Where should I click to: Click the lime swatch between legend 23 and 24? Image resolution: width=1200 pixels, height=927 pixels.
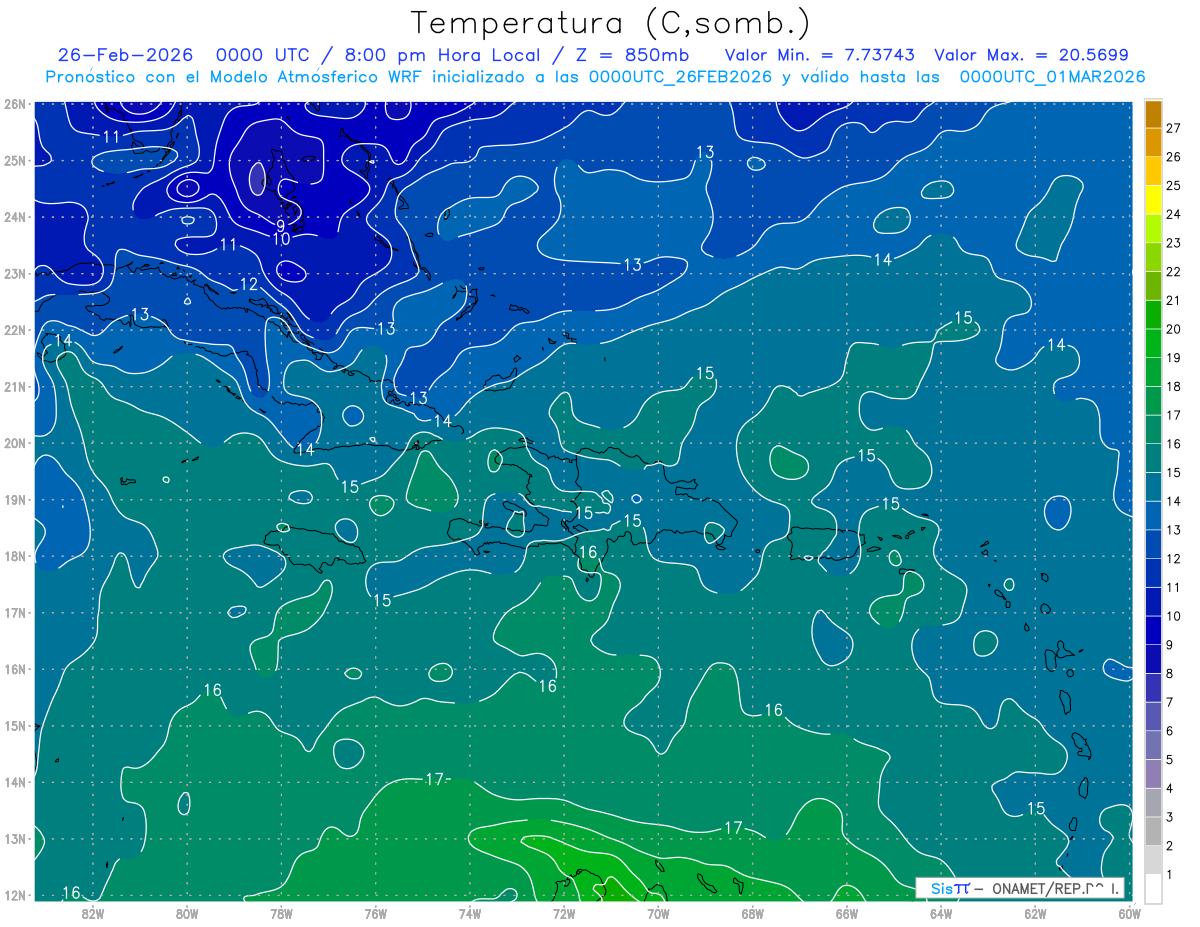pyautogui.click(x=1153, y=229)
